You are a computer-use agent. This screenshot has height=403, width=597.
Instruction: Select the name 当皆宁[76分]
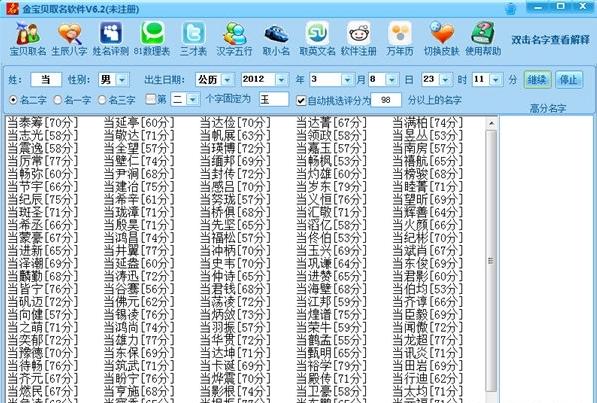coord(43,289)
